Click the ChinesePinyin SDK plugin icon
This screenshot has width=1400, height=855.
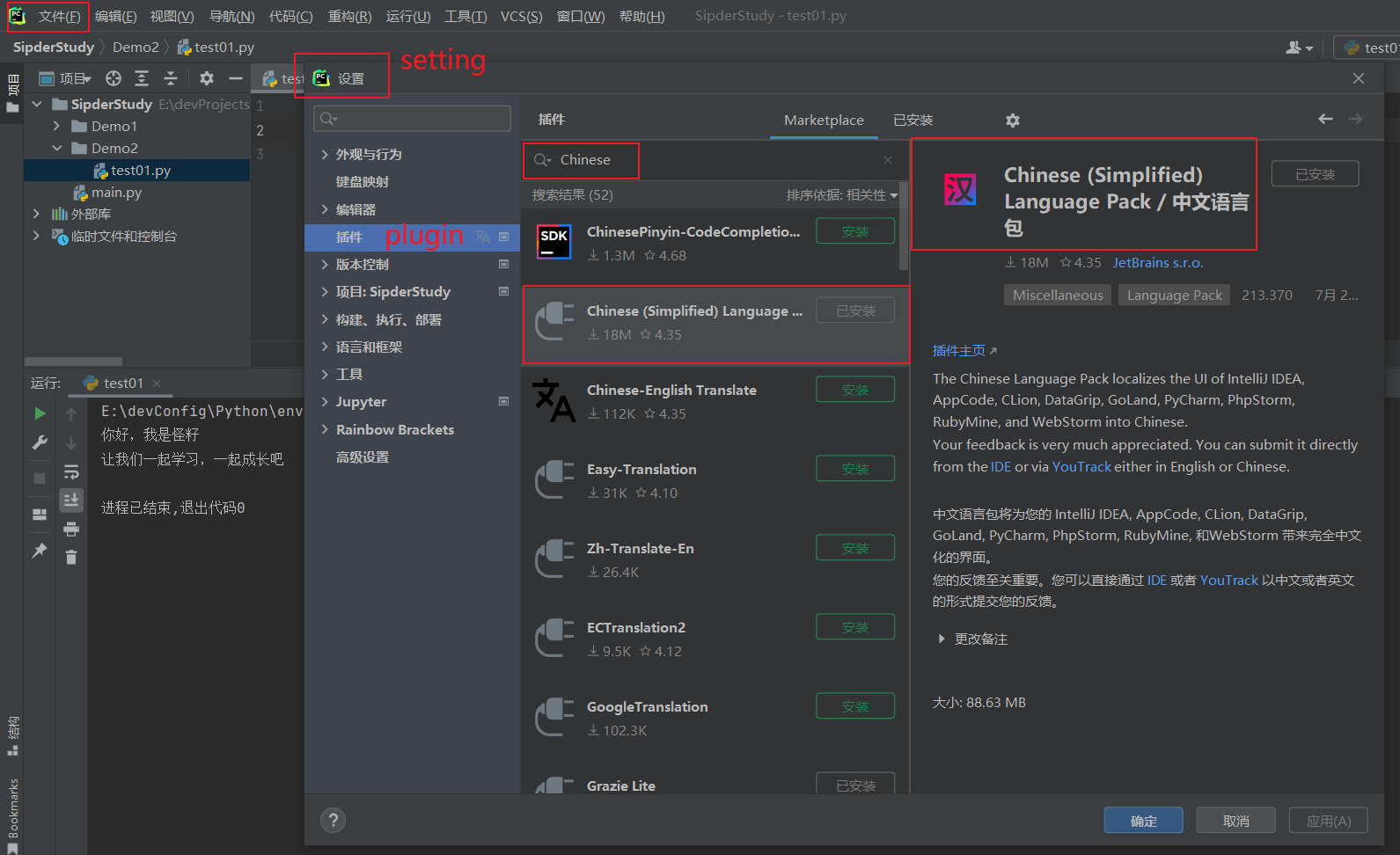(x=554, y=242)
